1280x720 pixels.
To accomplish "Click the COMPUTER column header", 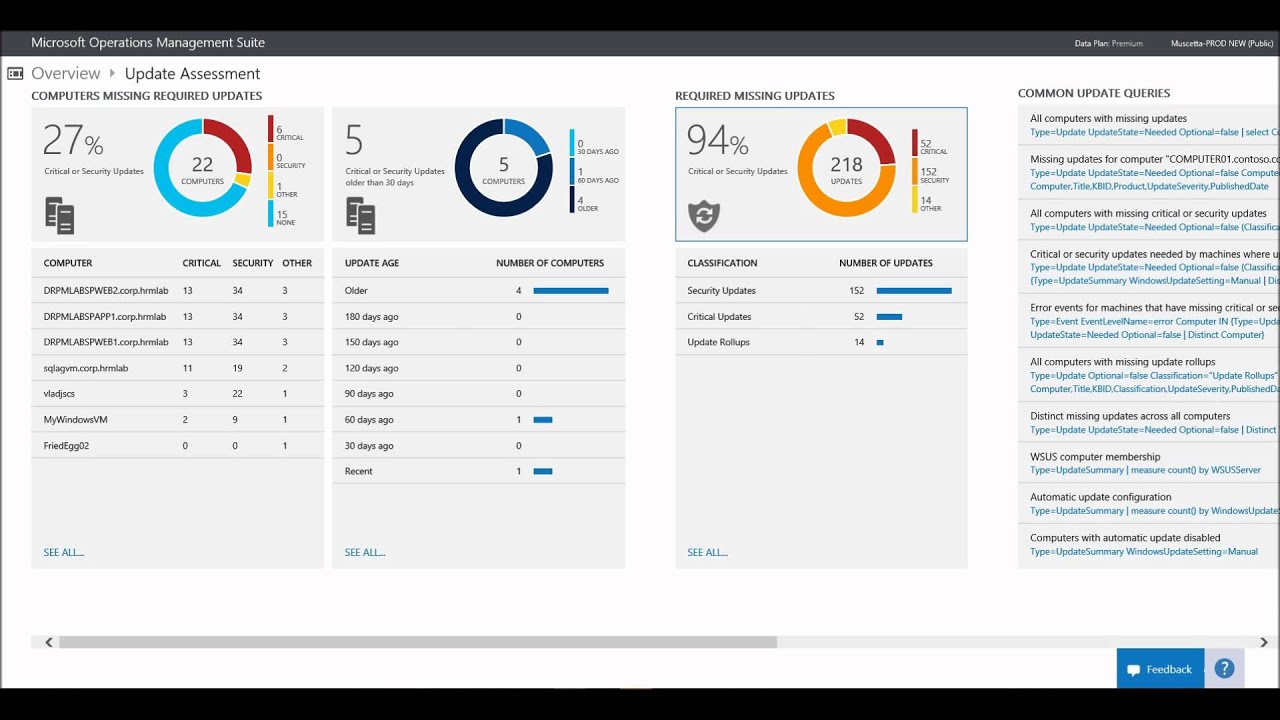I will tap(68, 263).
